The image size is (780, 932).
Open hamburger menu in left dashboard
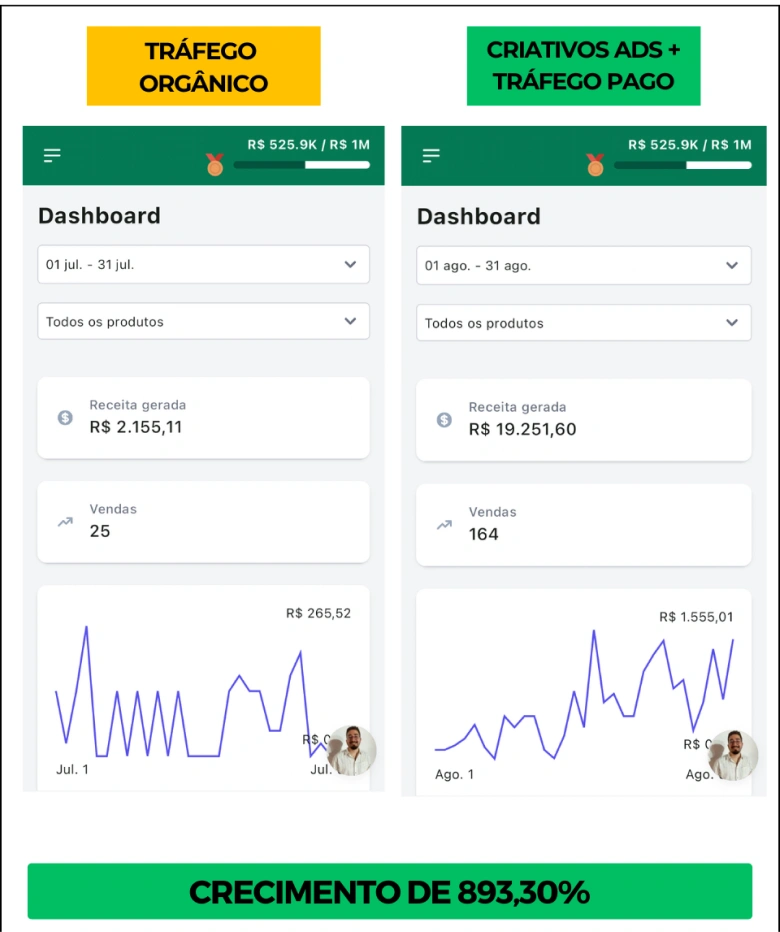tap(52, 155)
